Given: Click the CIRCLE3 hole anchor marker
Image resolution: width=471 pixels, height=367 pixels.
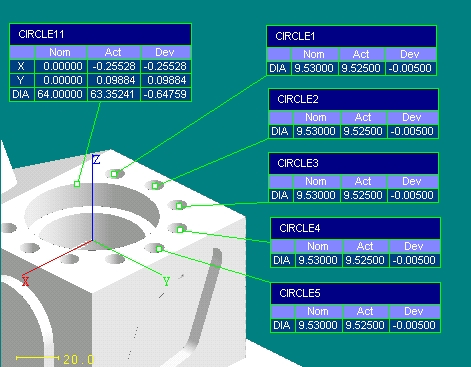Looking at the screenshot, I should [179, 206].
